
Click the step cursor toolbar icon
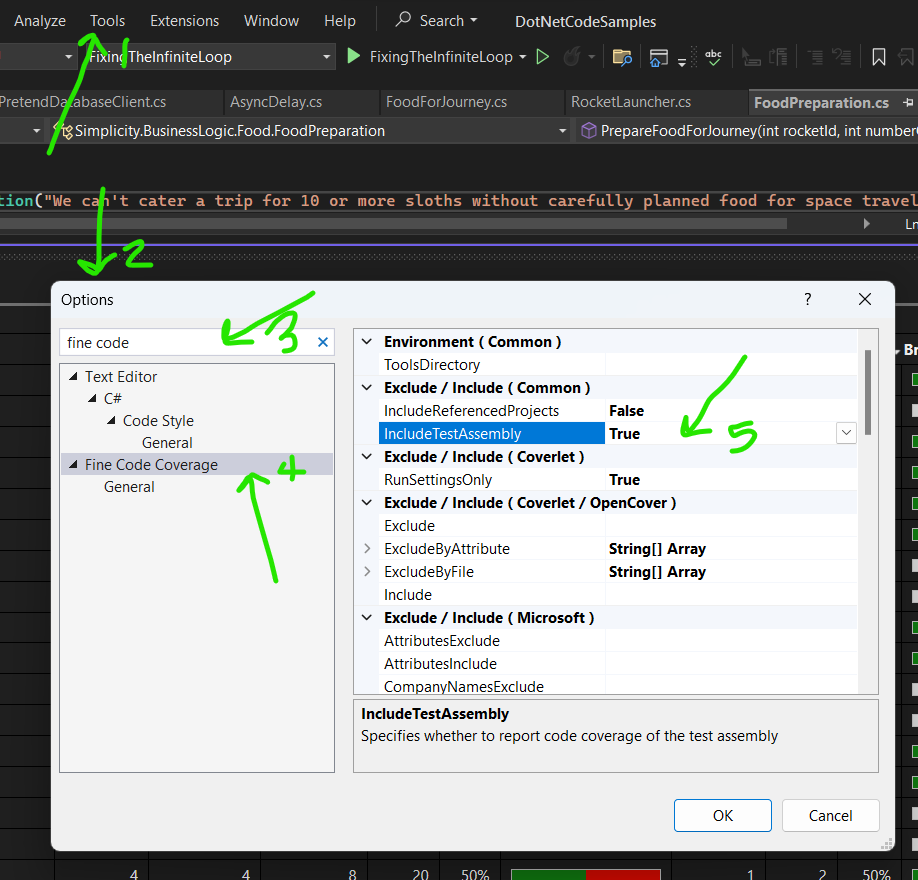751,57
